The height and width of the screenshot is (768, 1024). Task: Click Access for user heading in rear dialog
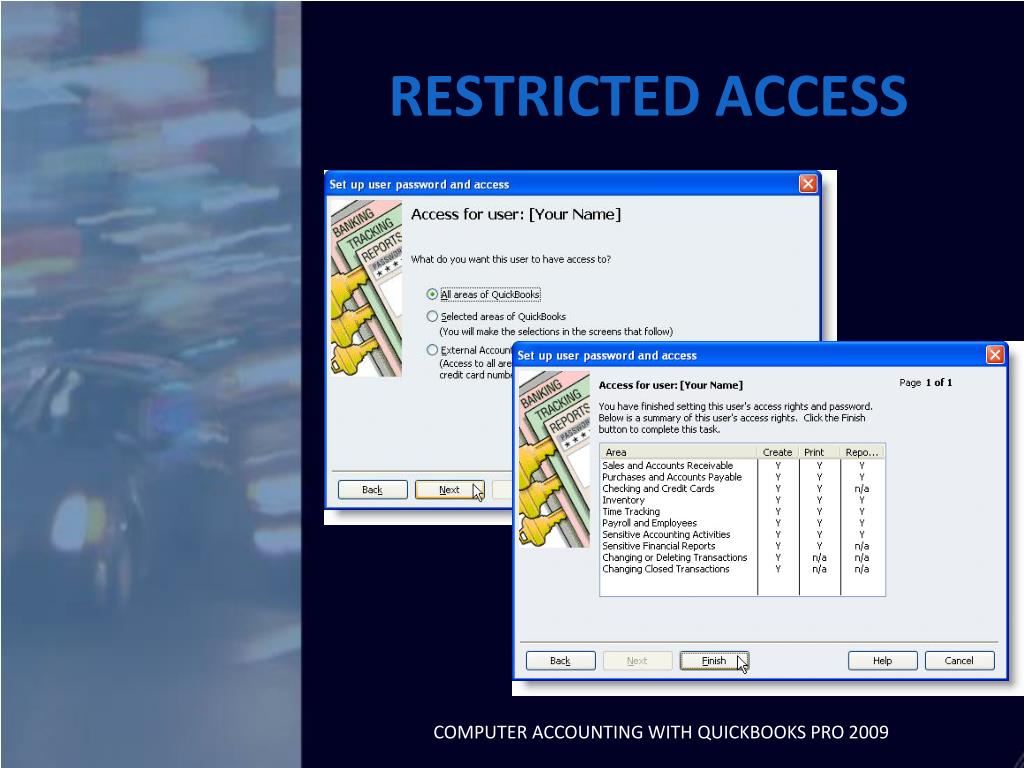(x=516, y=214)
